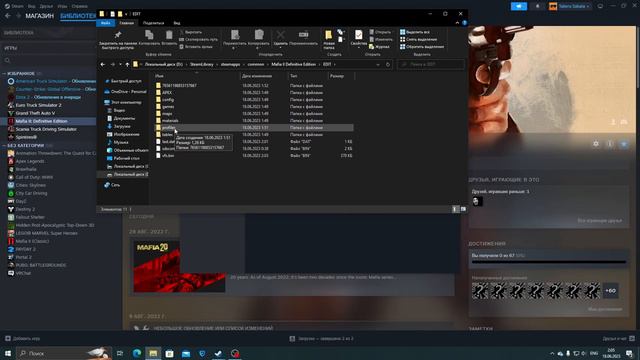Click the Copy icon in Explorer ribbon
Viewport: 640px width, 360px height.
point(149,38)
